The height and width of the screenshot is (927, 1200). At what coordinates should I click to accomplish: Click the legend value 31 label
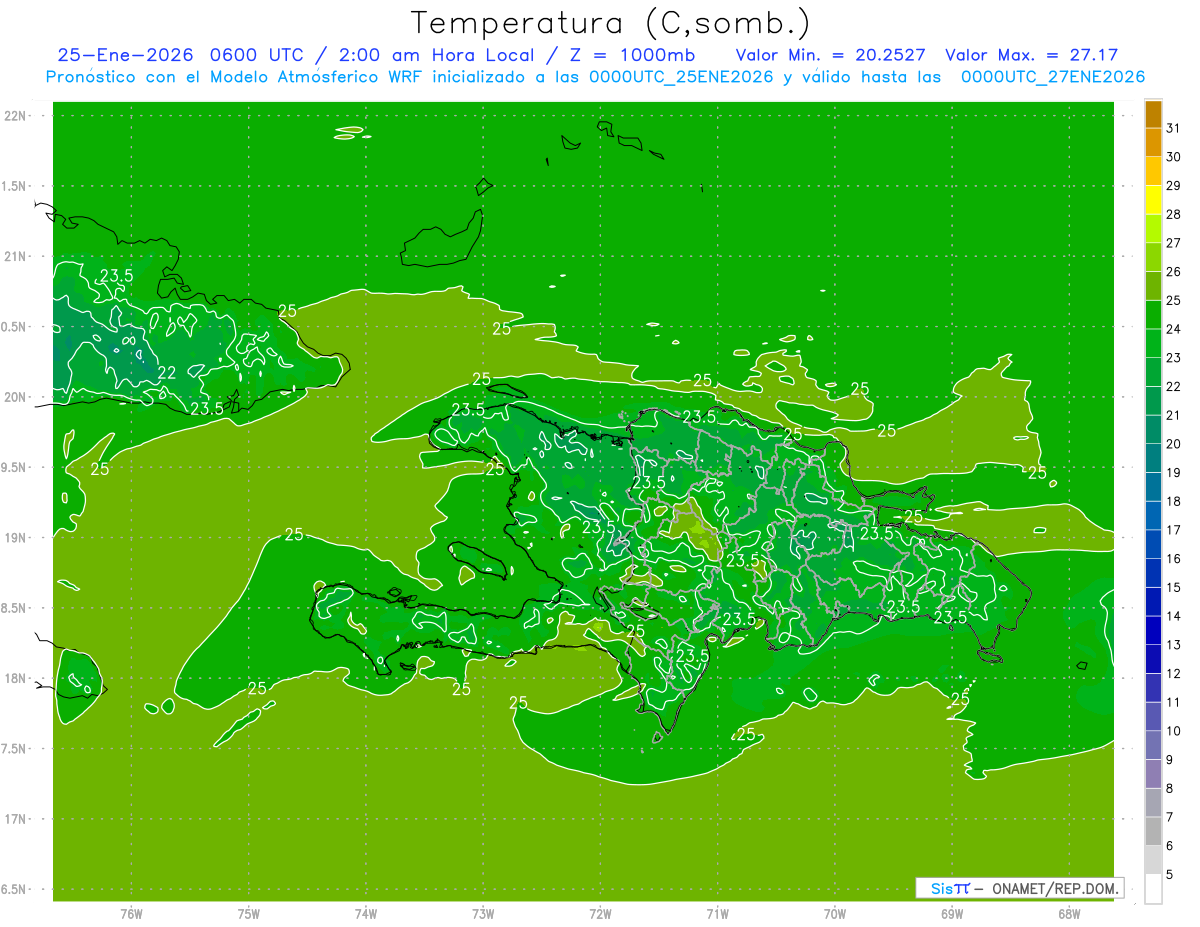pyautogui.click(x=1174, y=128)
